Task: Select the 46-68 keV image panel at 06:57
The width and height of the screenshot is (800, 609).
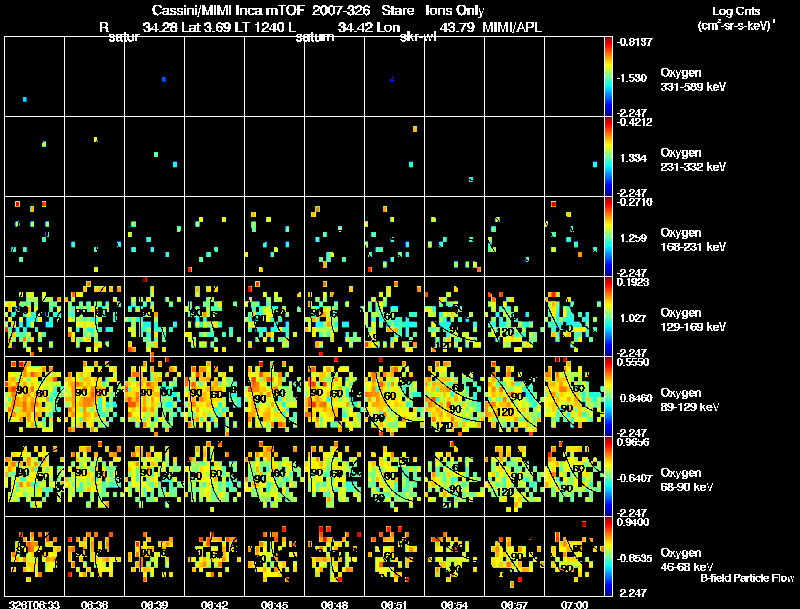Action: coord(514,556)
